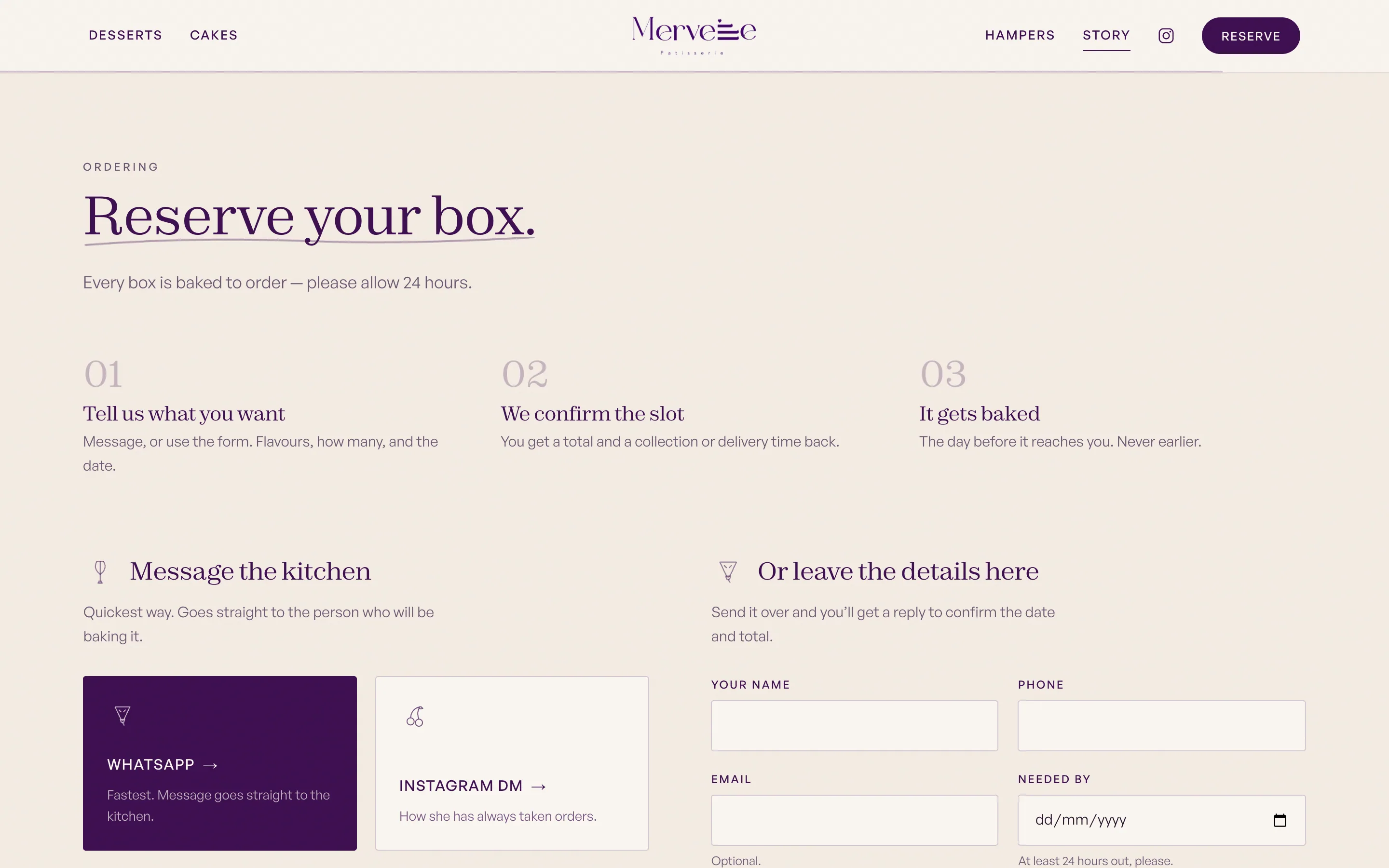Viewport: 1389px width, 868px height.
Task: Click the piping bag icon on WhatsApp card
Action: point(122,715)
